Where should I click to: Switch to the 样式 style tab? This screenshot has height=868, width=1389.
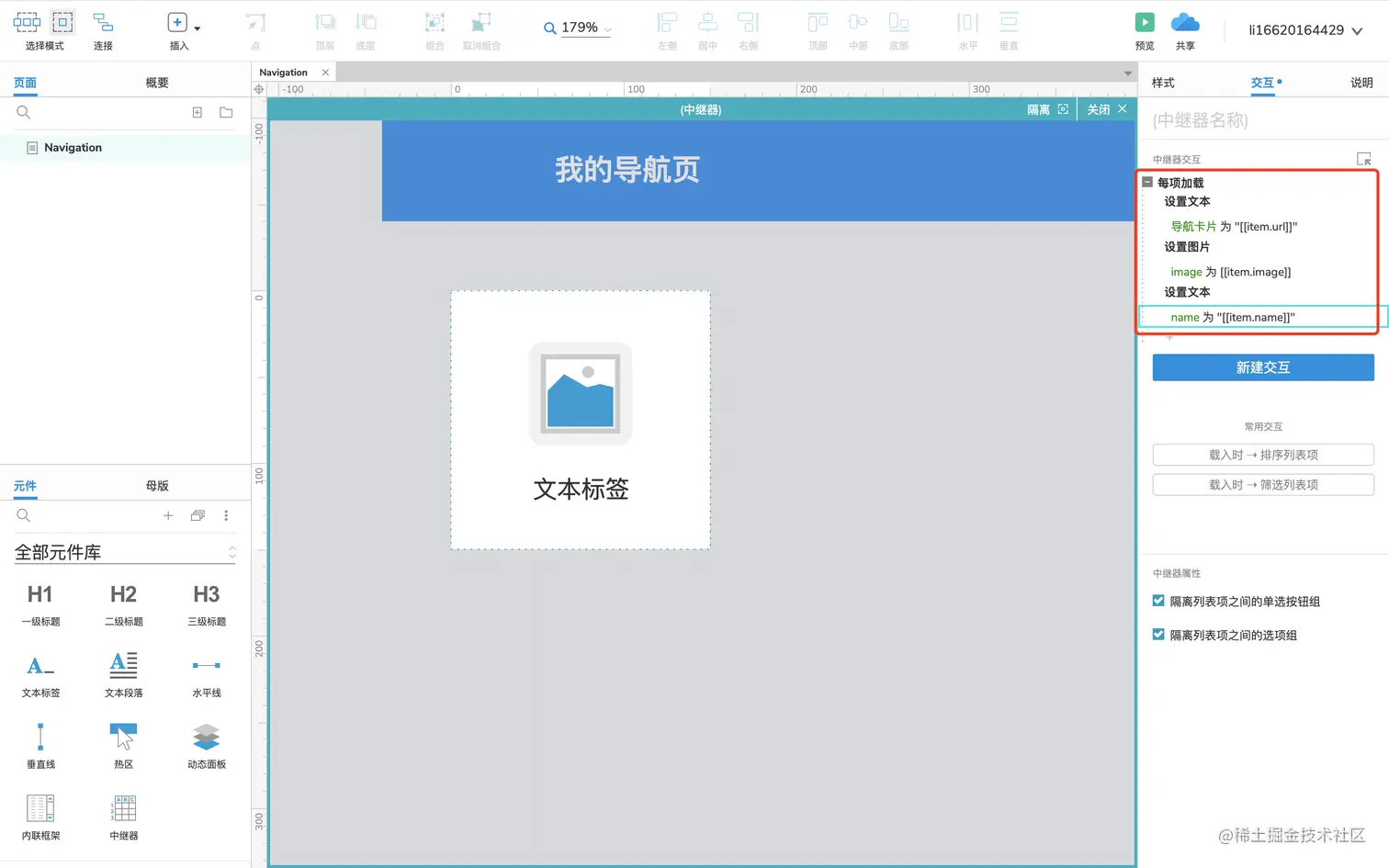[1163, 83]
